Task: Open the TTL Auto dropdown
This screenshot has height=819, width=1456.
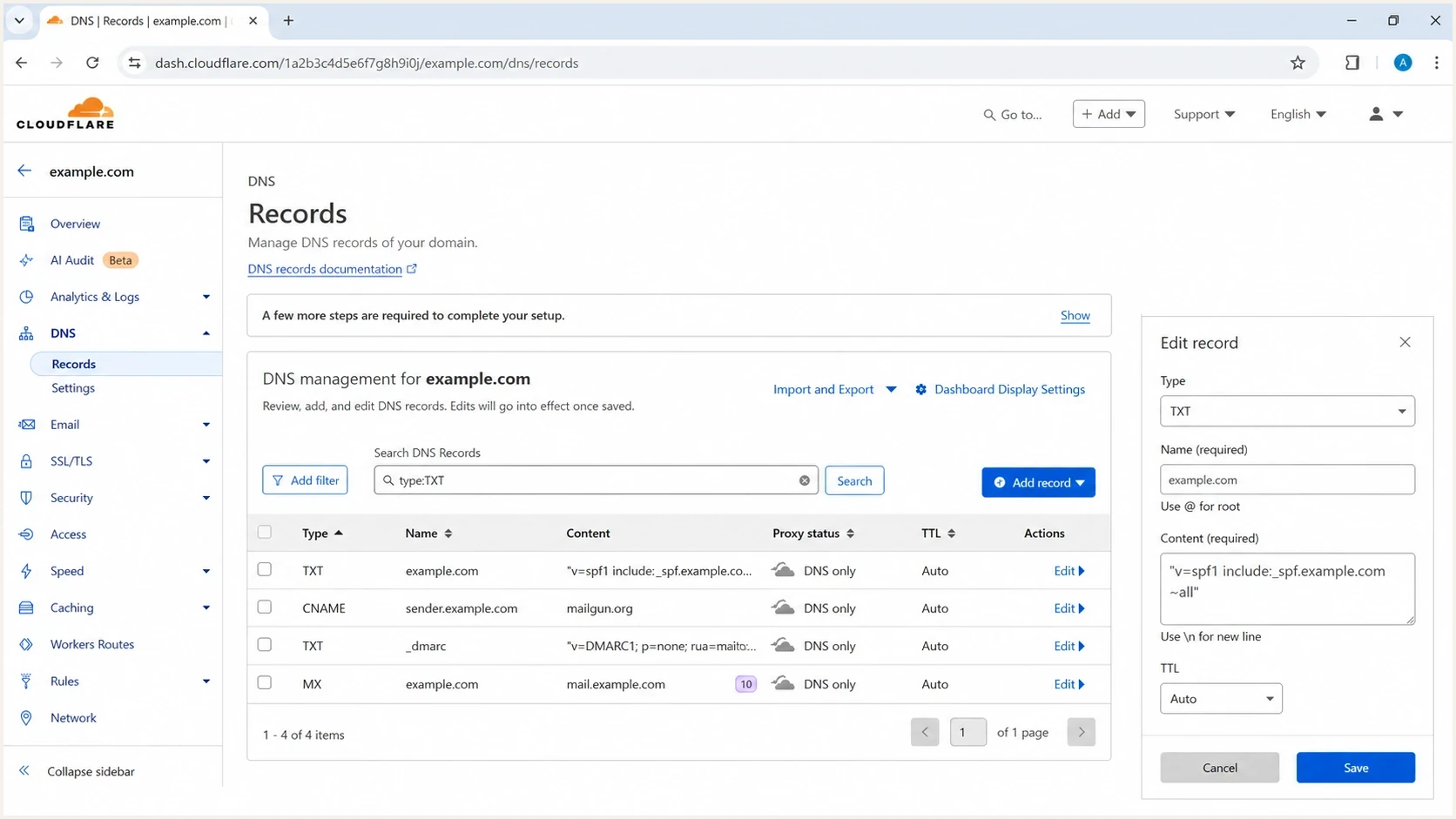Action: click(x=1221, y=698)
